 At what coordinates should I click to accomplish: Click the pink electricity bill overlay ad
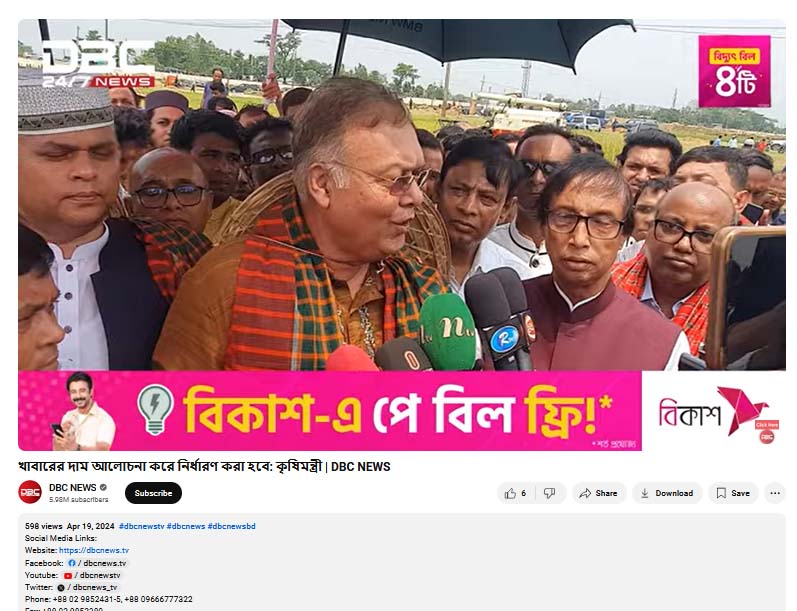(734, 72)
